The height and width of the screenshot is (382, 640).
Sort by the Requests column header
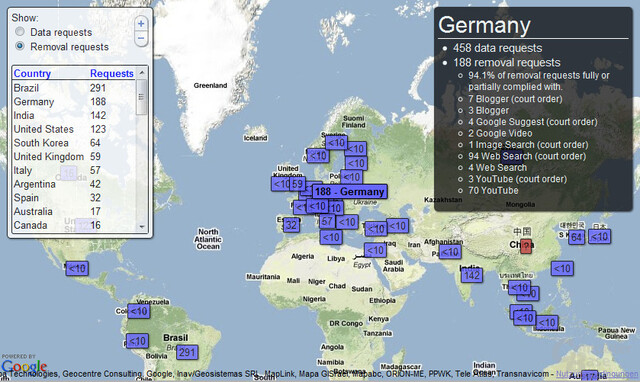pos(112,73)
